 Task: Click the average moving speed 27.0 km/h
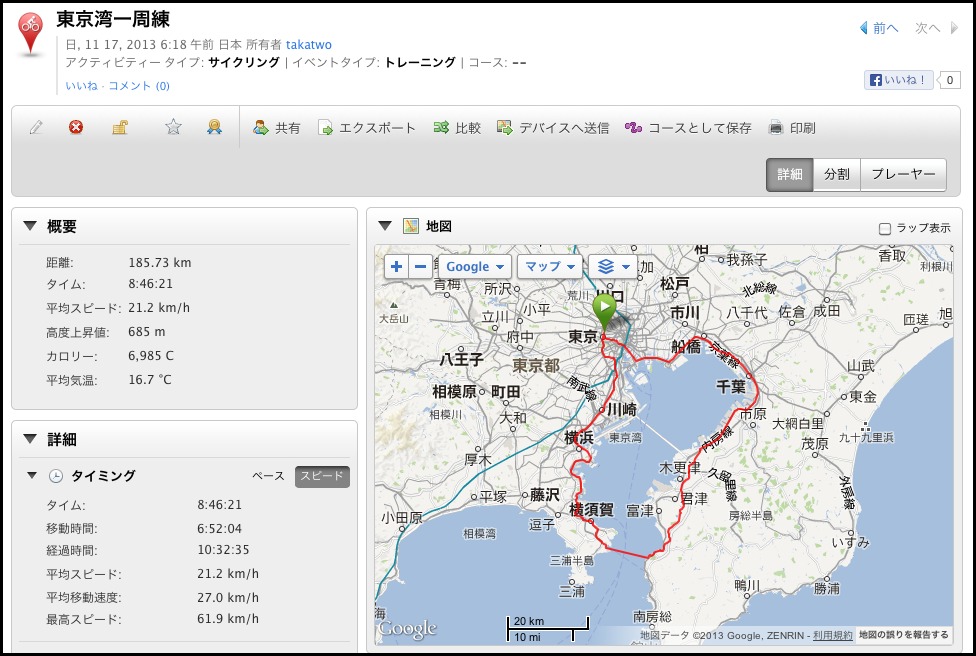click(x=228, y=597)
